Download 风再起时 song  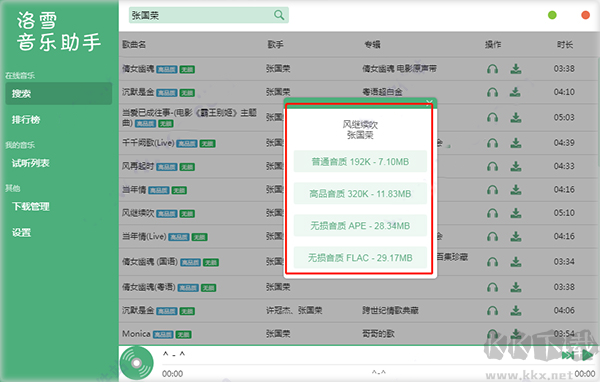[x=515, y=167]
